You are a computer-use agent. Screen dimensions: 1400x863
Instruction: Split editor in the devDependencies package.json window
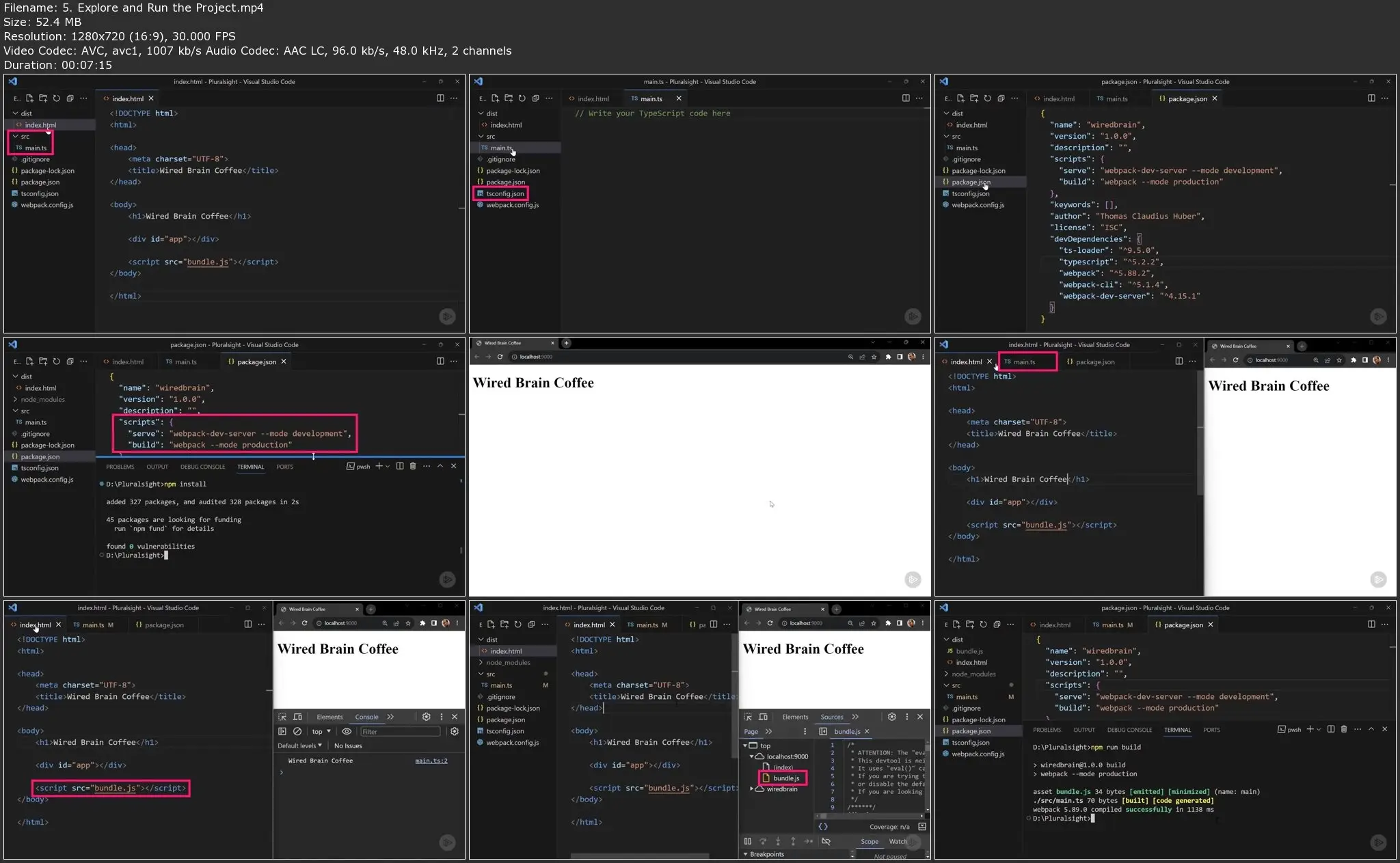pos(1371,98)
